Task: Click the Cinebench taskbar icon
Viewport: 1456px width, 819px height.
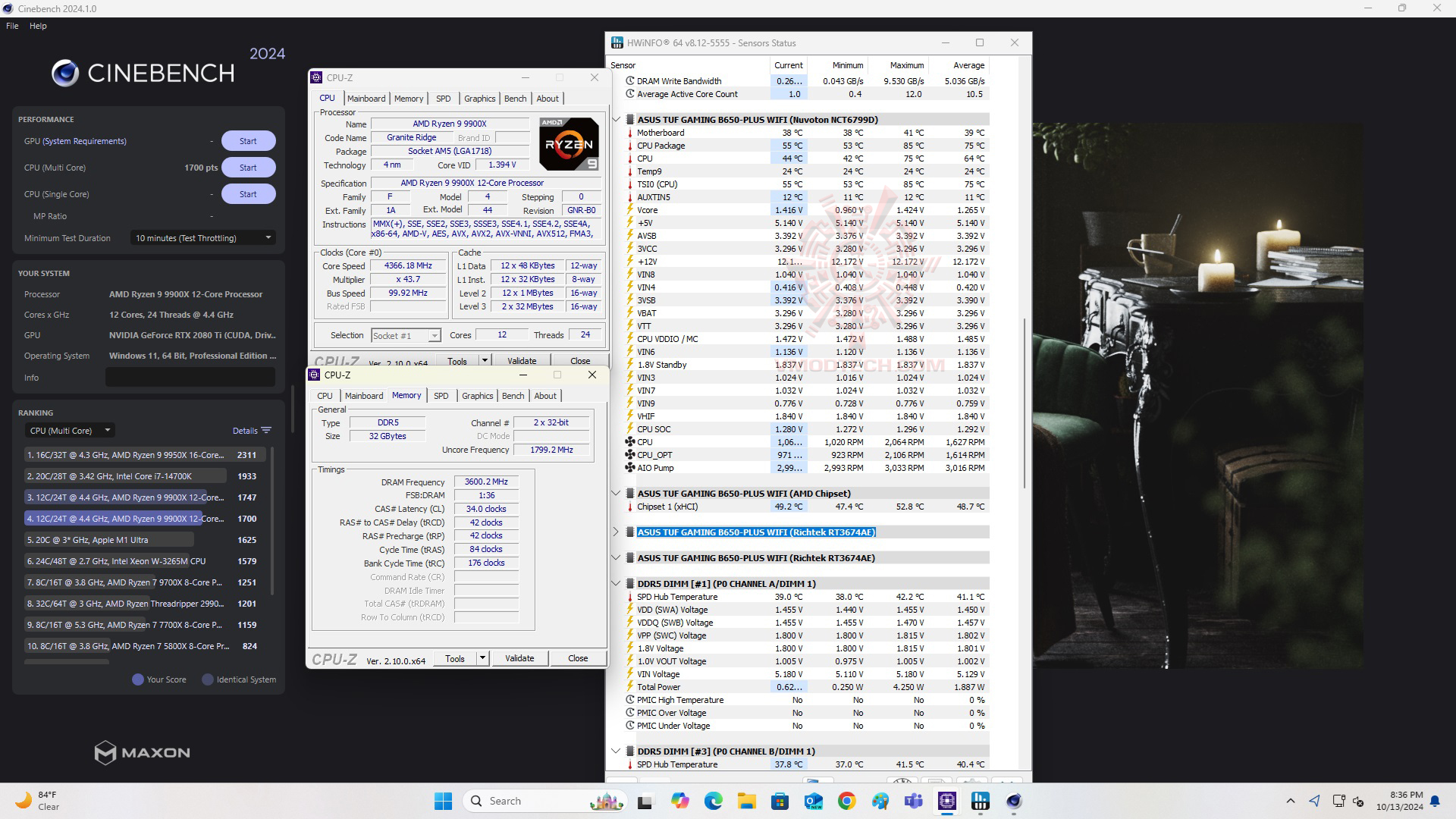Action: pos(1014,801)
